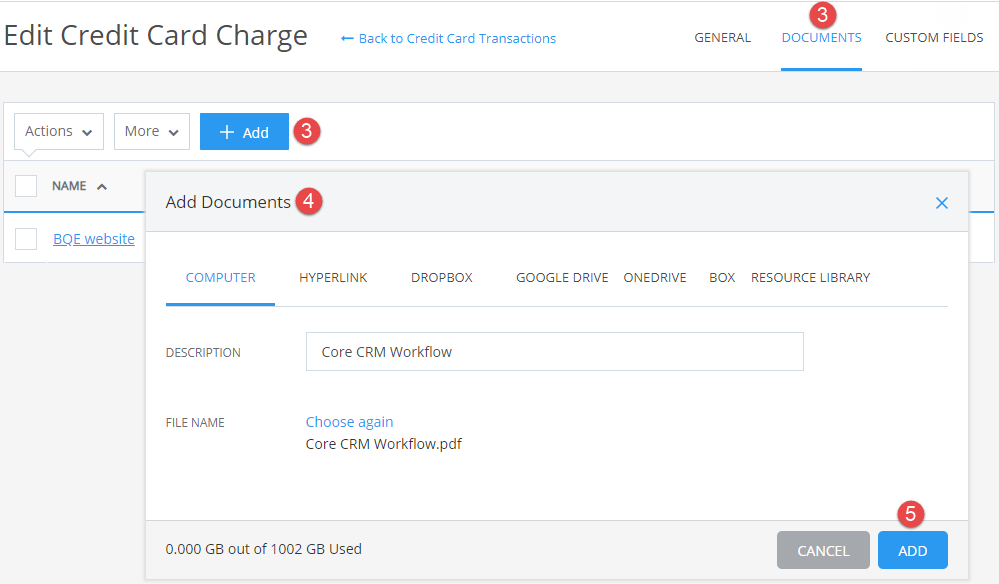Viewport: 999px width, 584px height.
Task: Edit the DESCRIPTION field showing Core CRM Workflow
Action: [554, 351]
